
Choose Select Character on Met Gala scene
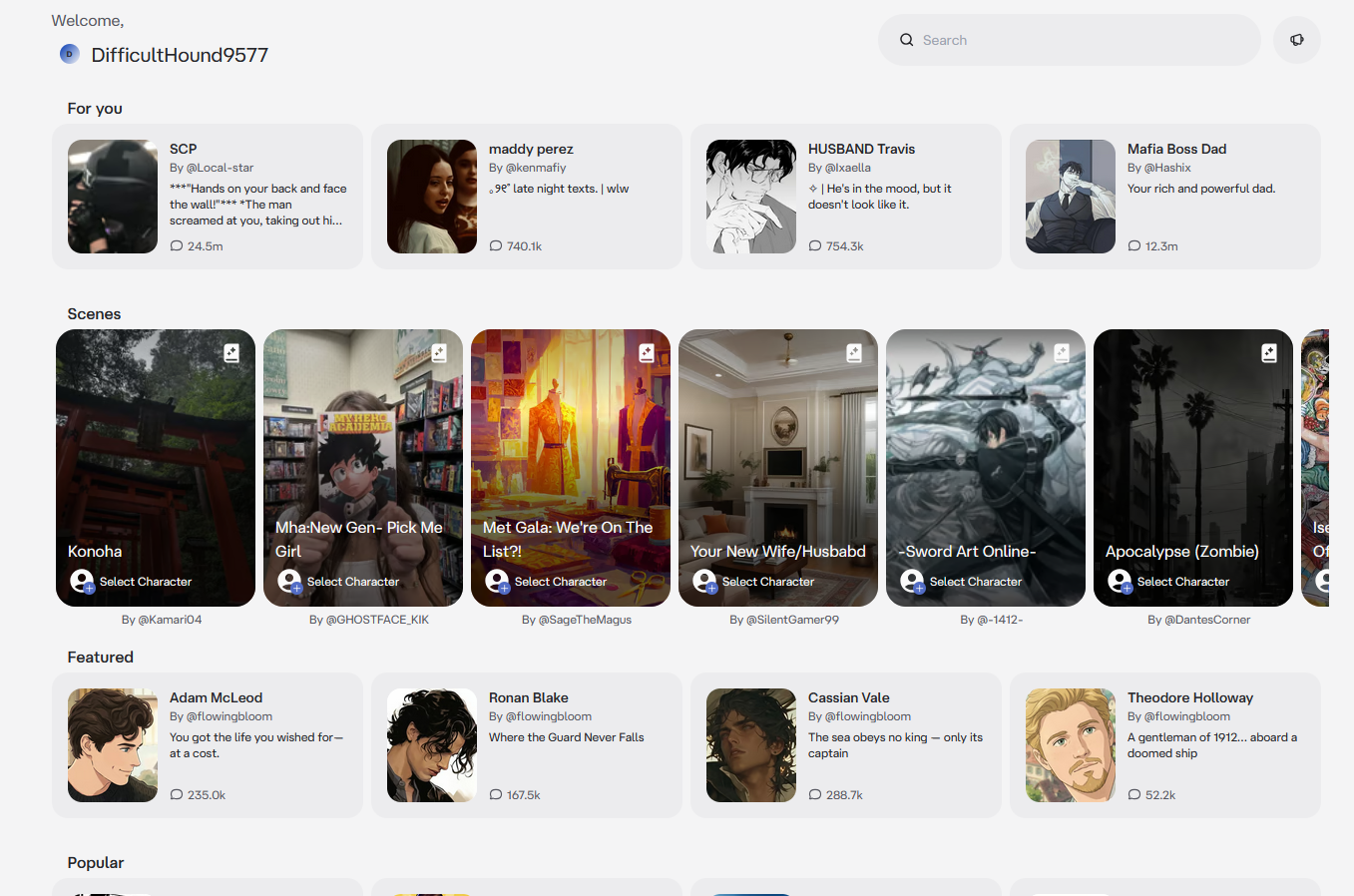pyautogui.click(x=561, y=582)
